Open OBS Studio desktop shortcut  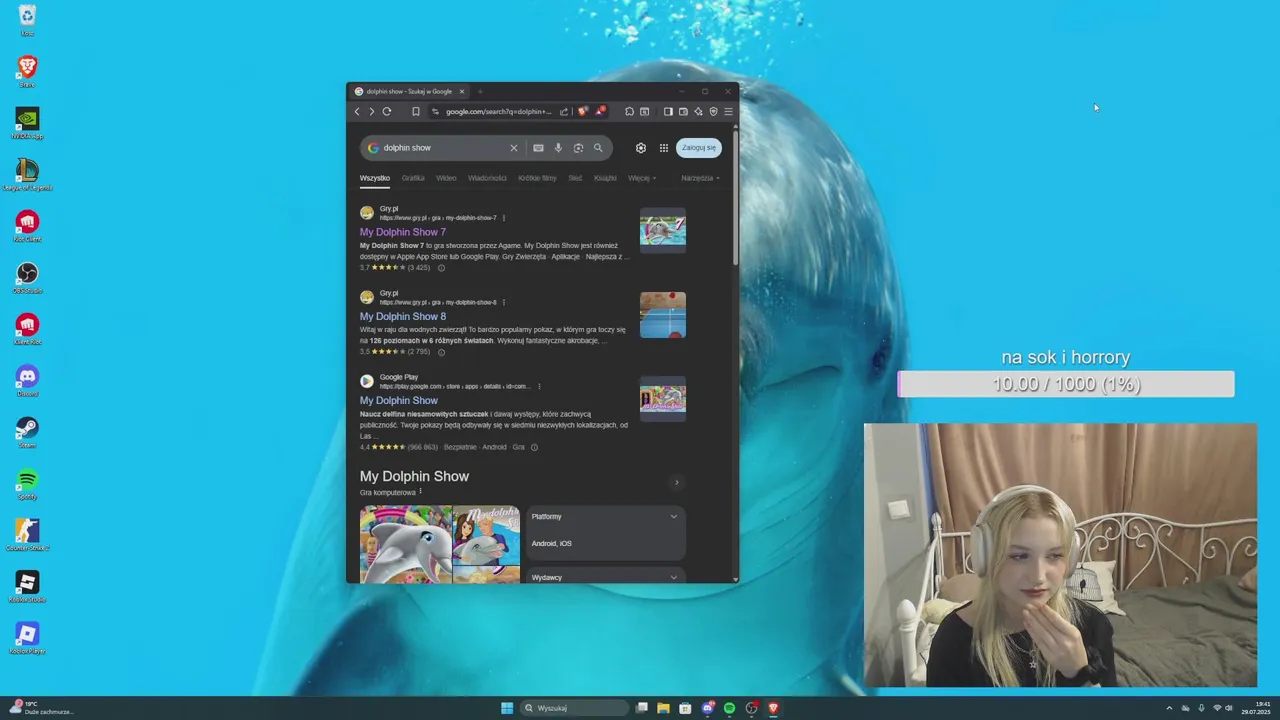pyautogui.click(x=27, y=277)
